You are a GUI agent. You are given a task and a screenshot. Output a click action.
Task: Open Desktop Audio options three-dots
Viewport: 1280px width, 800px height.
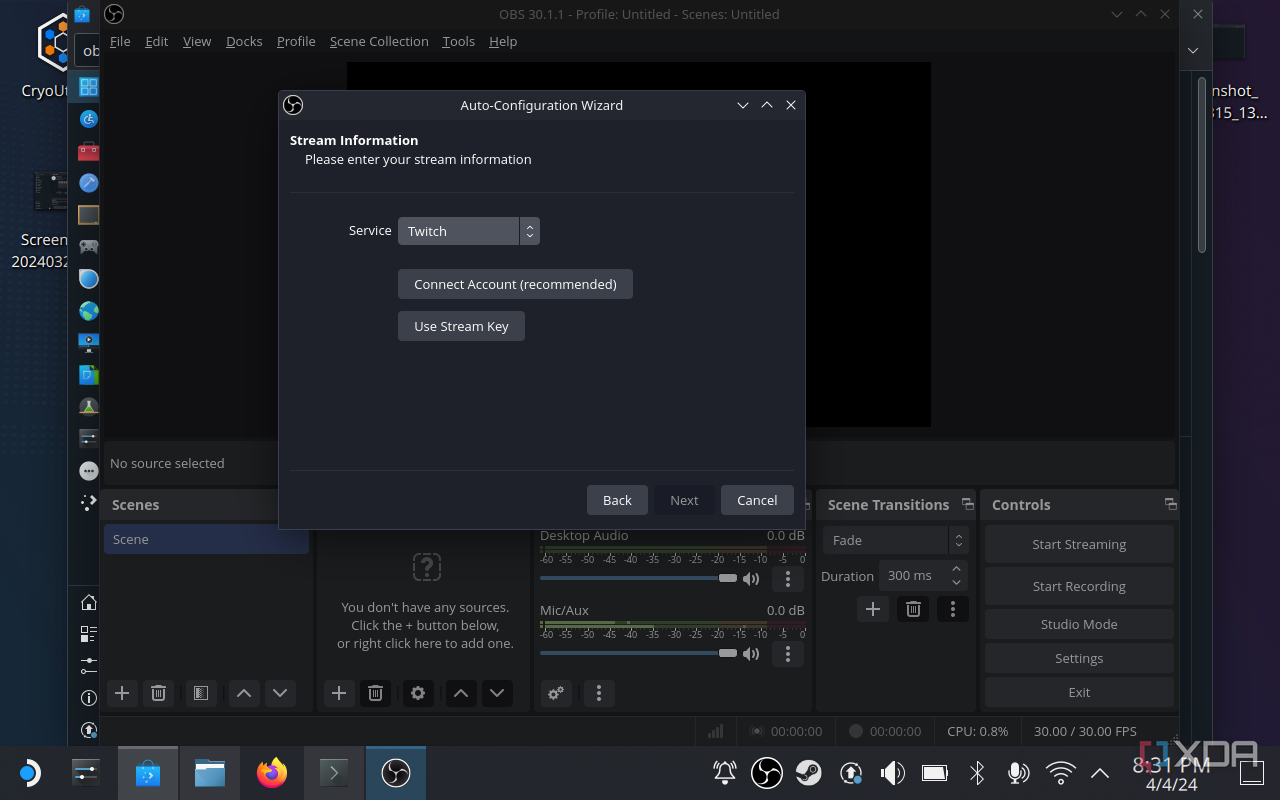(x=788, y=579)
